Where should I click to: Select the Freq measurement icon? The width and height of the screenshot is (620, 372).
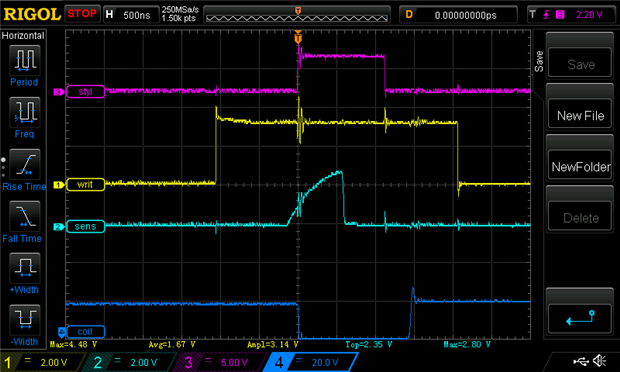click(x=25, y=112)
